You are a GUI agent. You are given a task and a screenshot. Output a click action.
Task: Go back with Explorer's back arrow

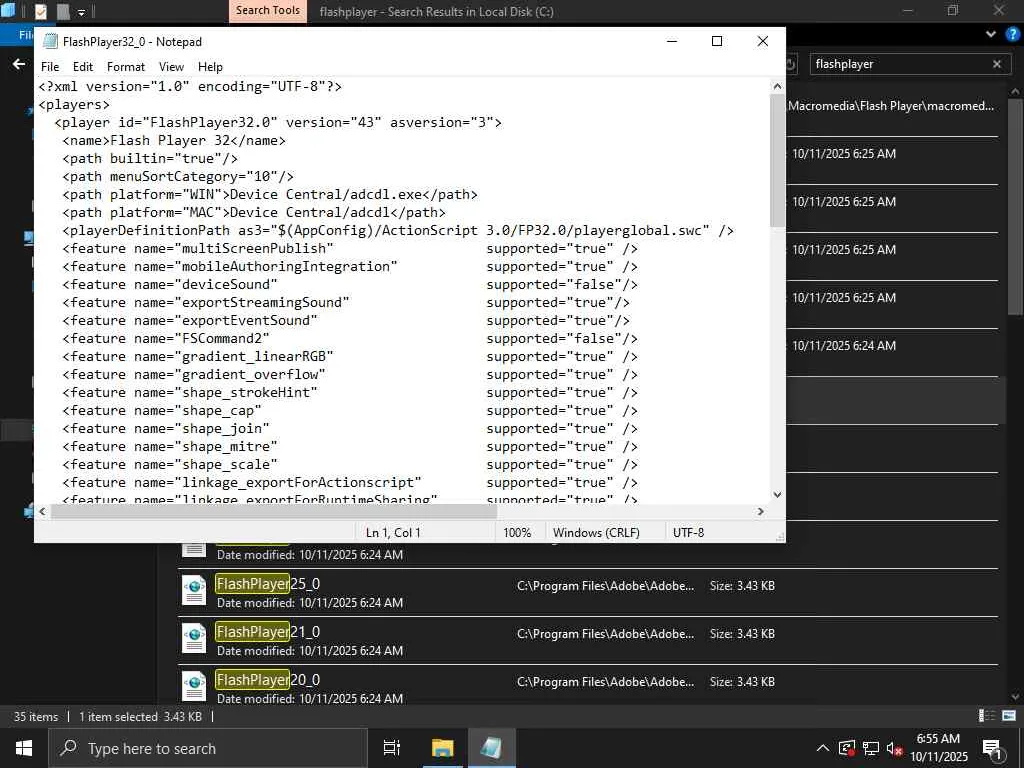click(19, 64)
